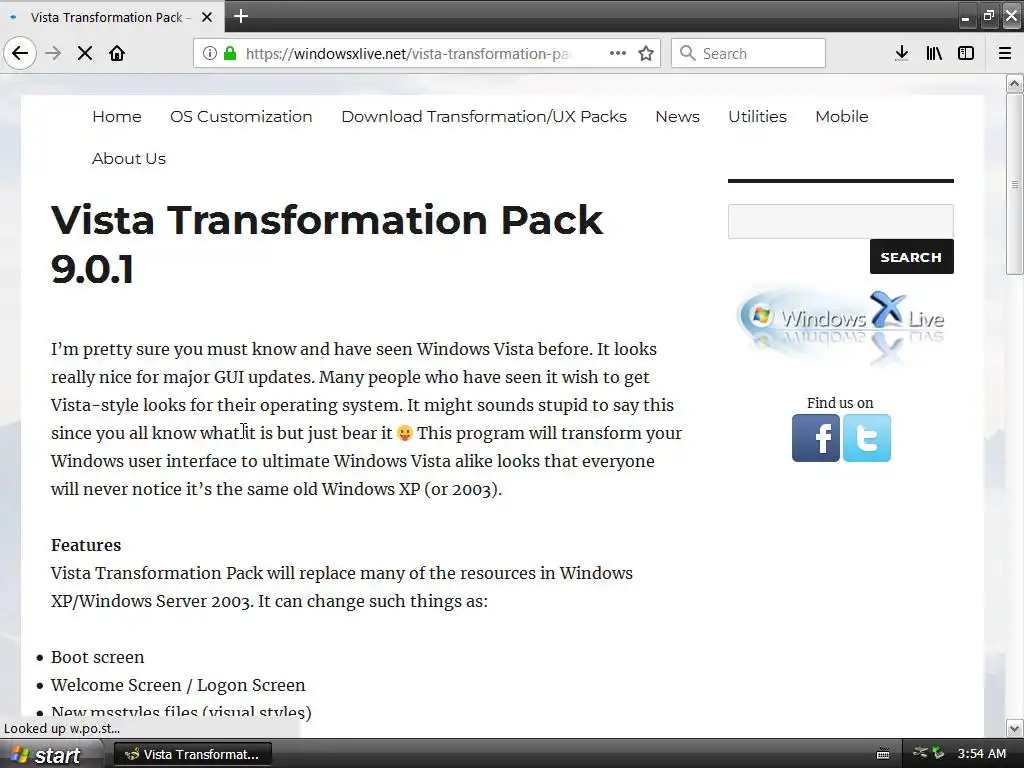Click the vertical scrollbar thumb
The width and height of the screenshot is (1024, 768).
click(x=1014, y=184)
